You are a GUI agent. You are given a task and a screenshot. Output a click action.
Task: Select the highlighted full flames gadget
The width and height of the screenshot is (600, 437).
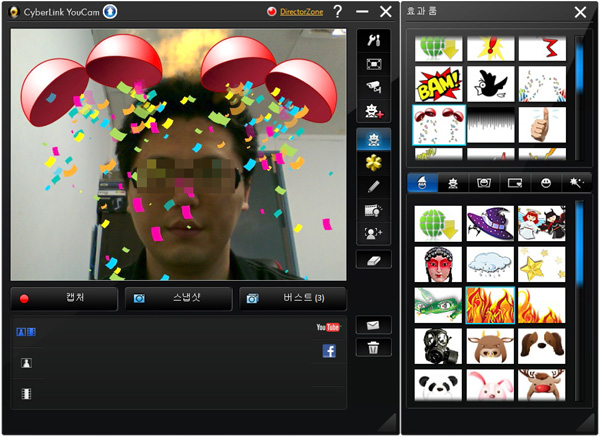pyautogui.click(x=490, y=305)
